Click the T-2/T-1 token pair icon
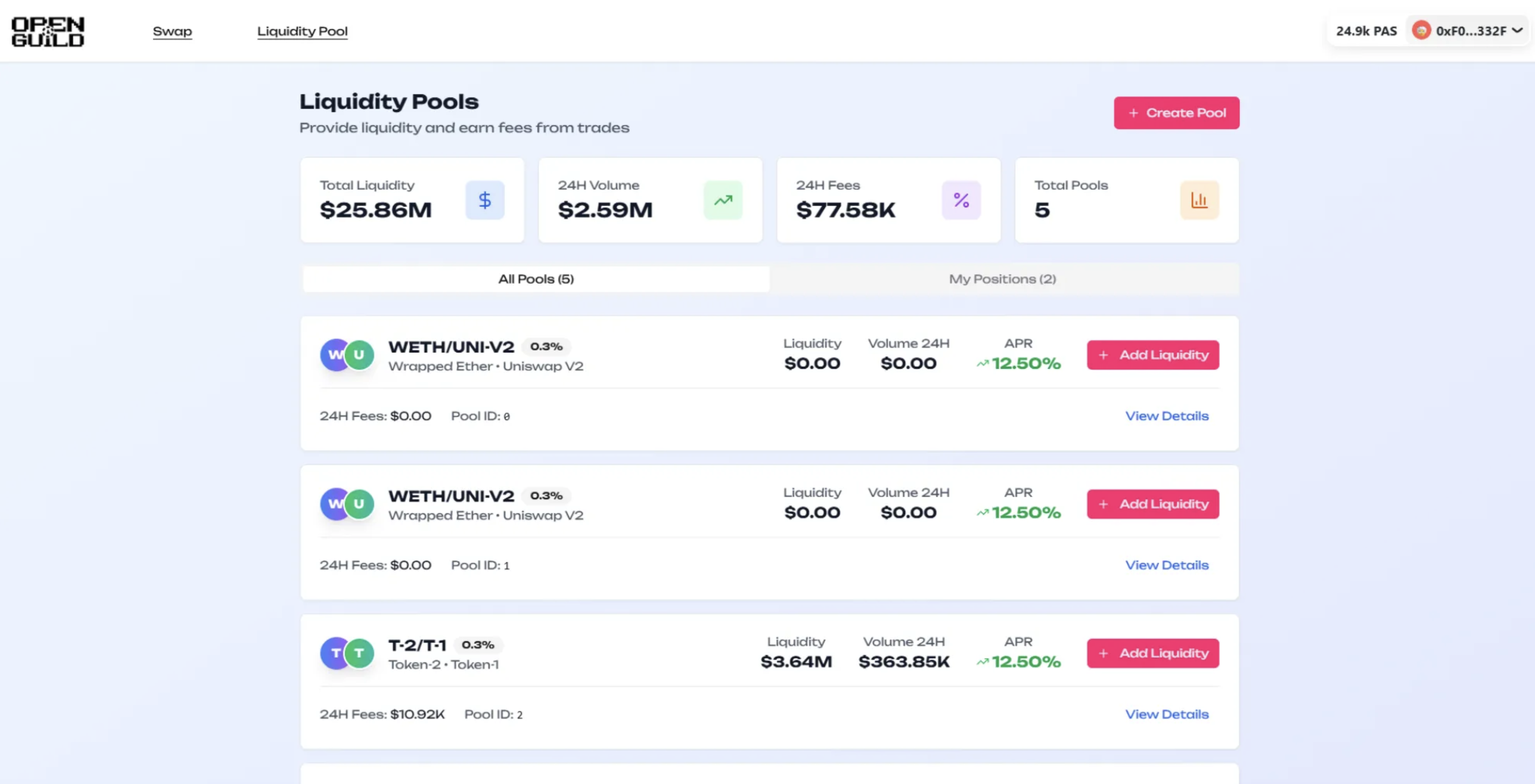 pos(347,653)
